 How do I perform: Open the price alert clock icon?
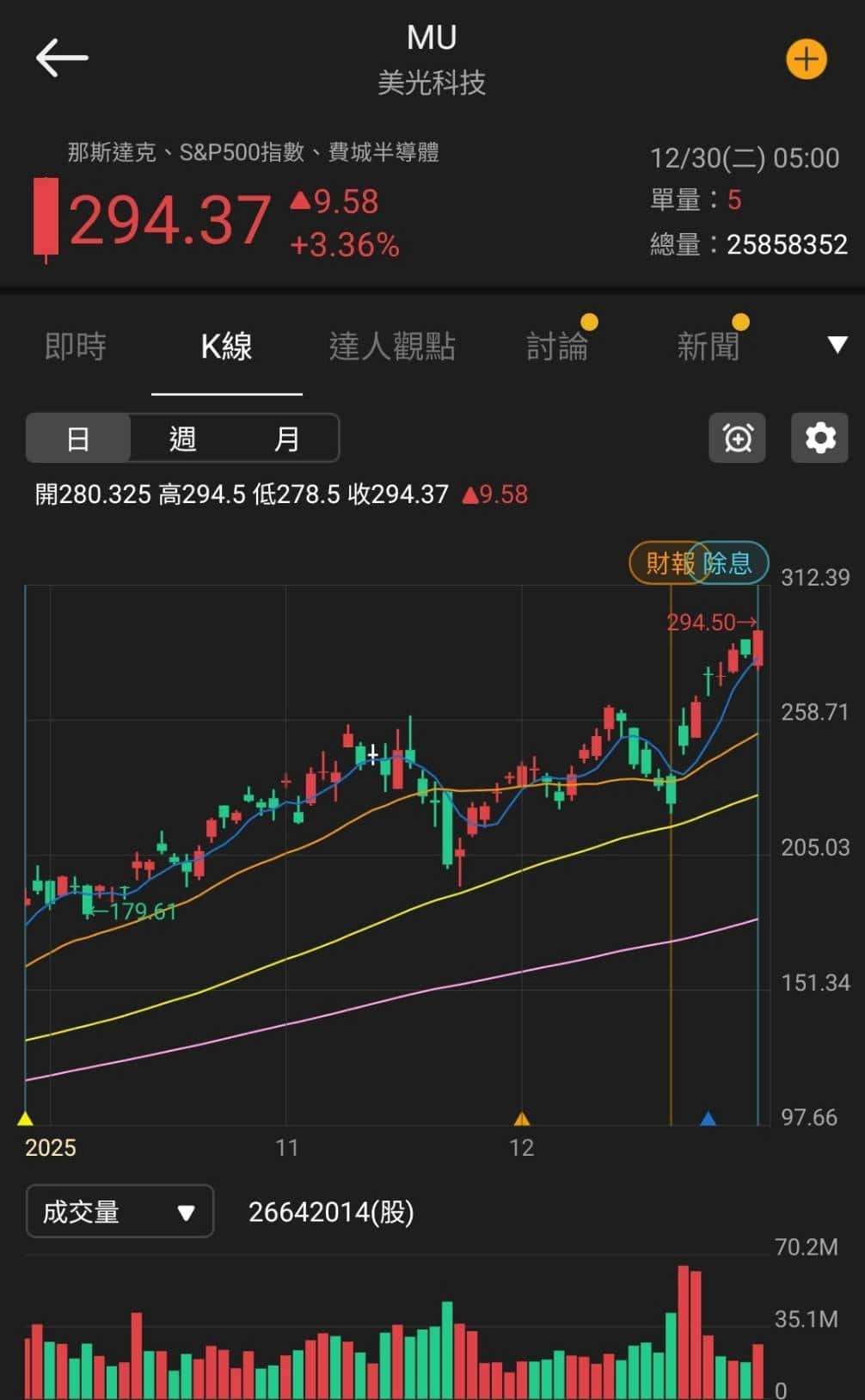[x=737, y=438]
